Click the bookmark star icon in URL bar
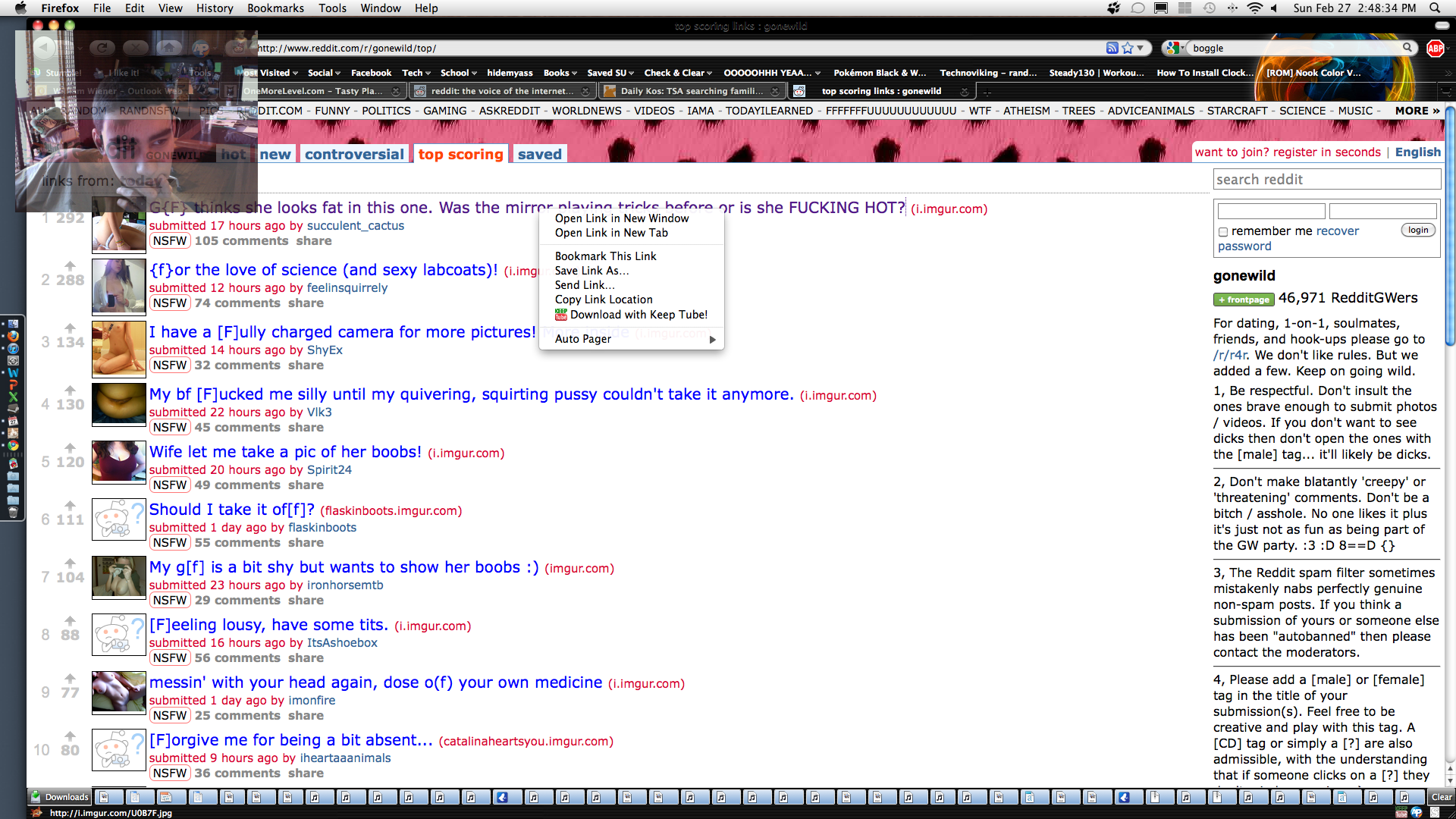The height and width of the screenshot is (819, 1456). point(1128,48)
